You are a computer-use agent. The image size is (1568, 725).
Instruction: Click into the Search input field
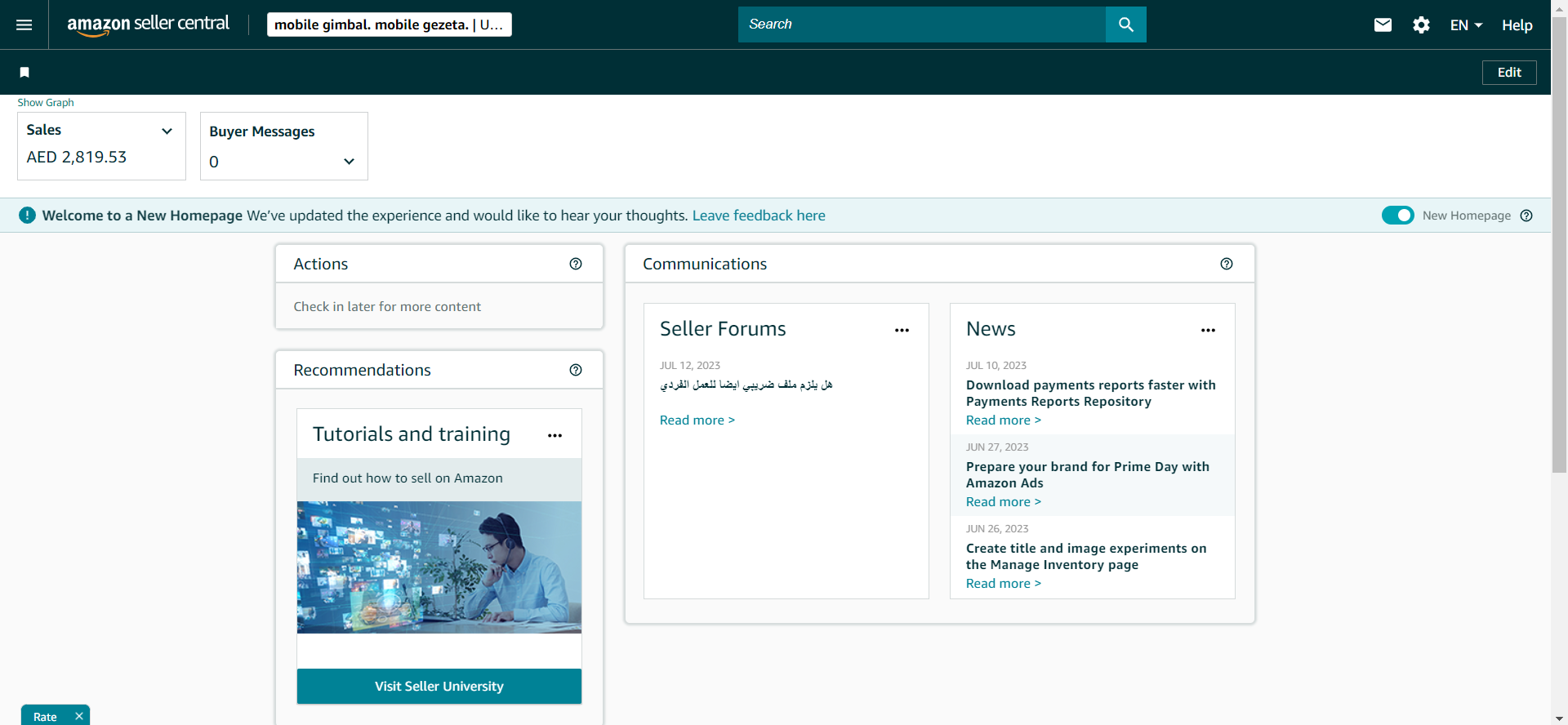pyautogui.click(x=921, y=24)
